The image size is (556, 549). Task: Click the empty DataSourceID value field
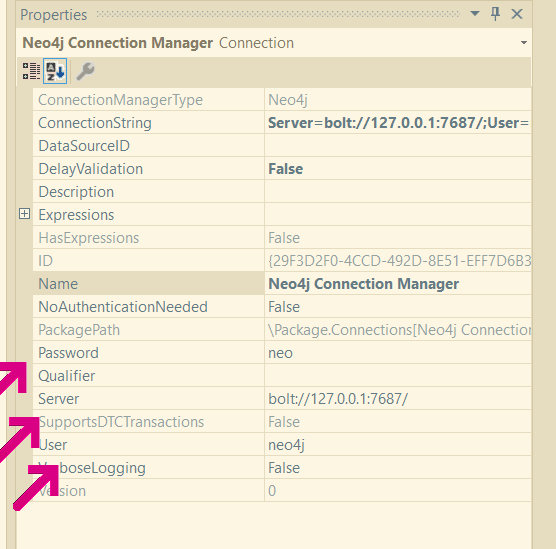tap(398, 146)
